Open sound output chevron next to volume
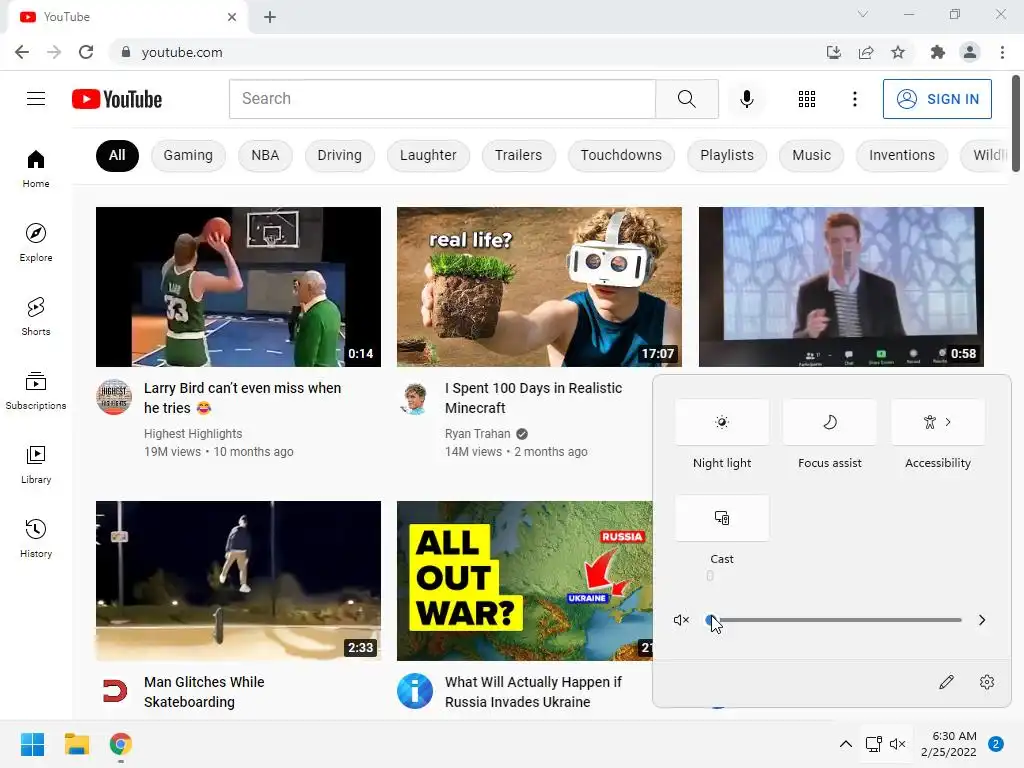1024x768 pixels. tap(982, 620)
